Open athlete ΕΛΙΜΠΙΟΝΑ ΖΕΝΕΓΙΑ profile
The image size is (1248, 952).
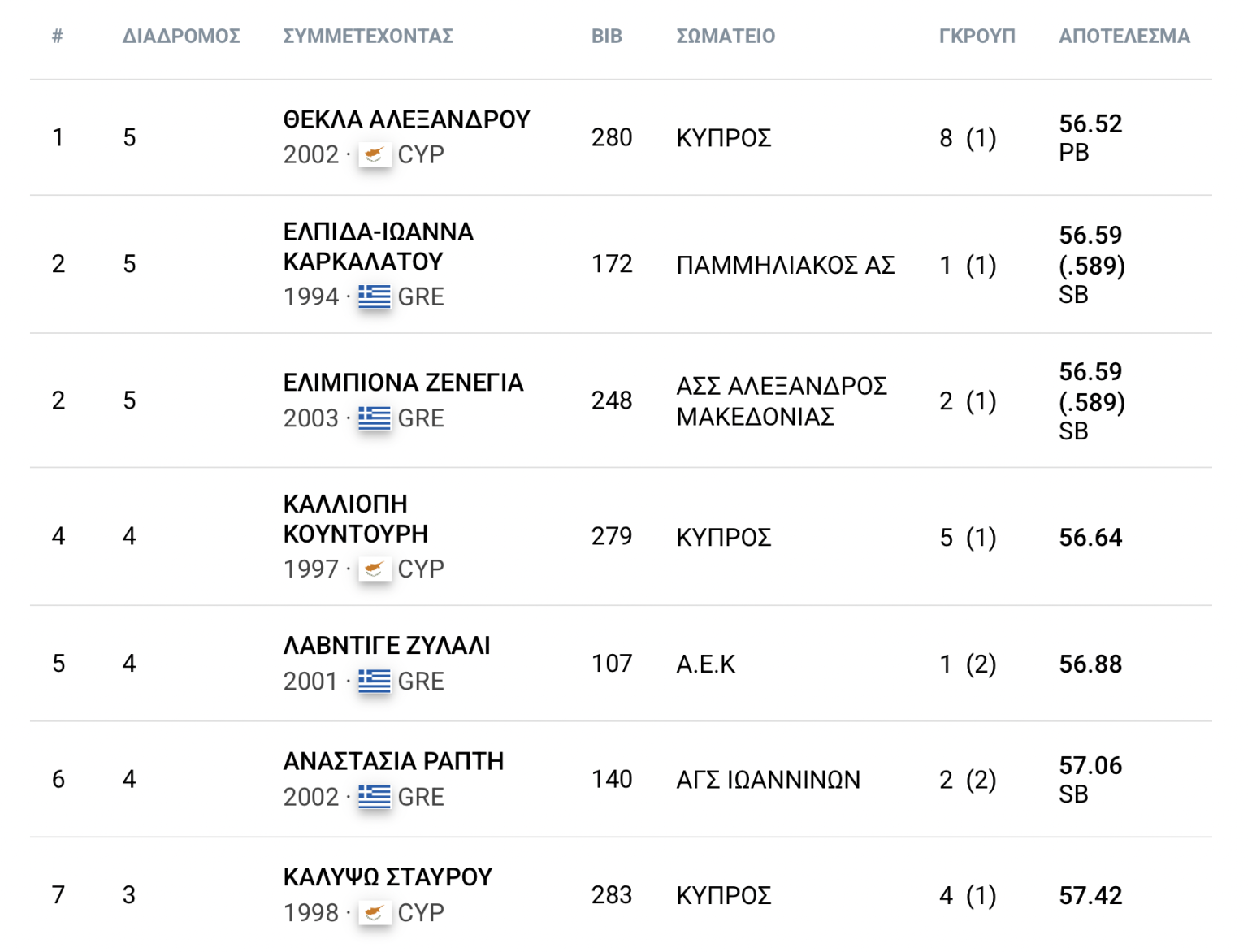tap(403, 383)
